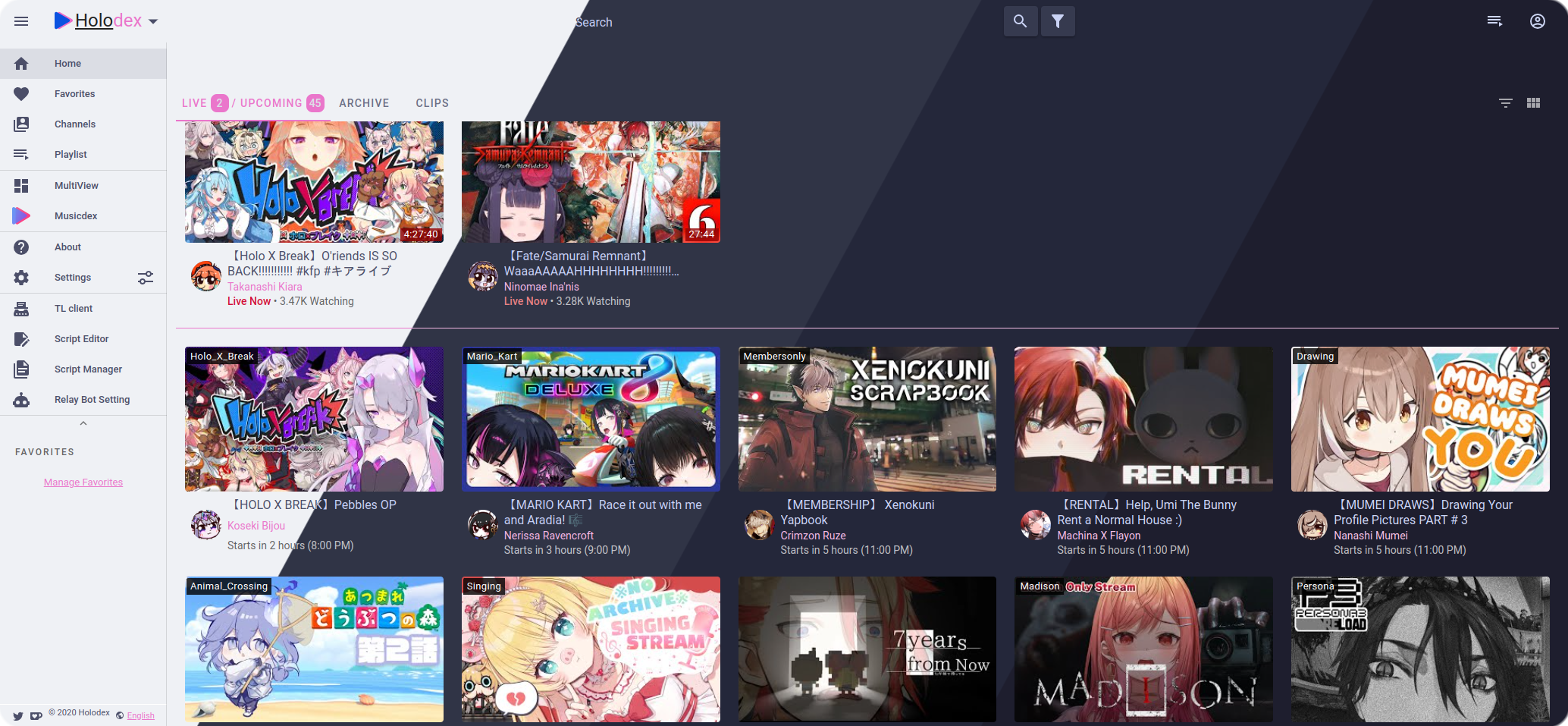Open the Xenokuni Scrapbook thumbnail
This screenshot has height=726, width=1568.
pos(867,419)
